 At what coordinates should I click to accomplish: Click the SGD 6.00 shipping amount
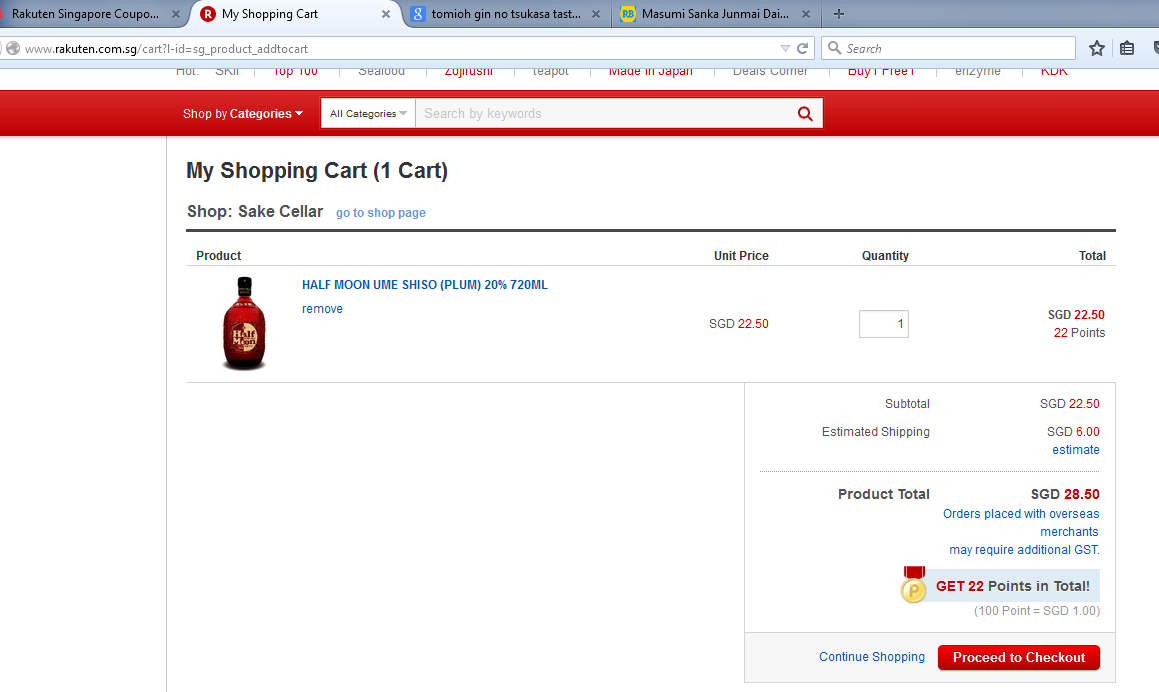tap(1073, 432)
